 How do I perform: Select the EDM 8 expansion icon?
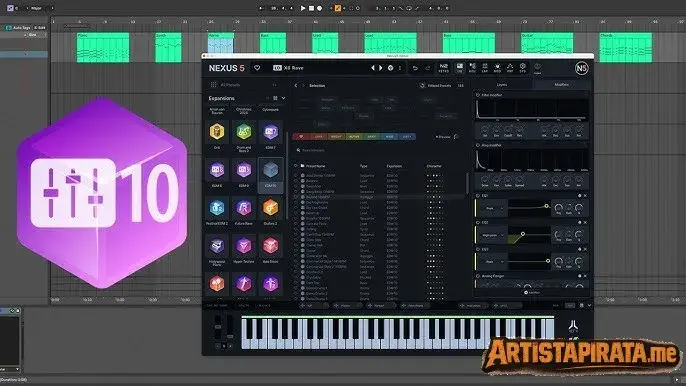pyautogui.click(x=217, y=170)
